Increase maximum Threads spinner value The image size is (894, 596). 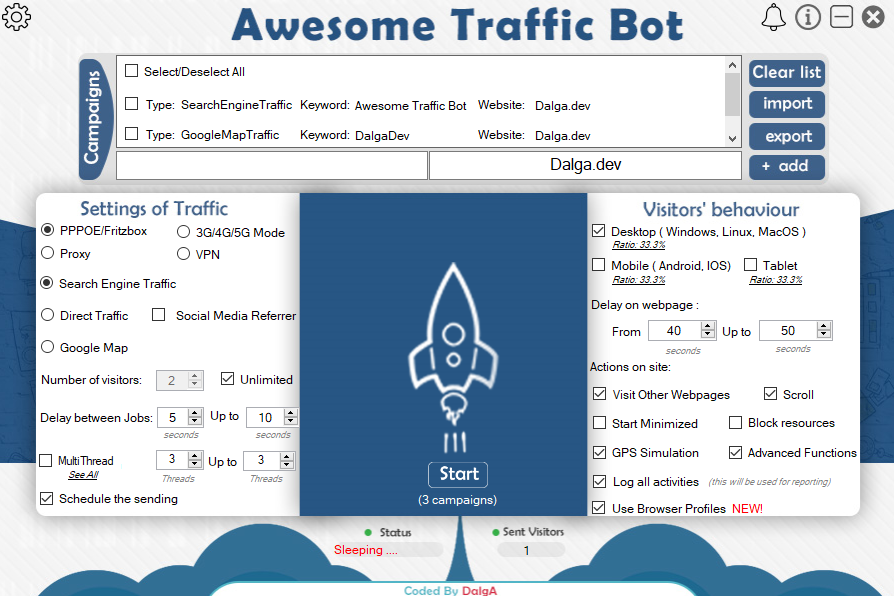coord(287,456)
